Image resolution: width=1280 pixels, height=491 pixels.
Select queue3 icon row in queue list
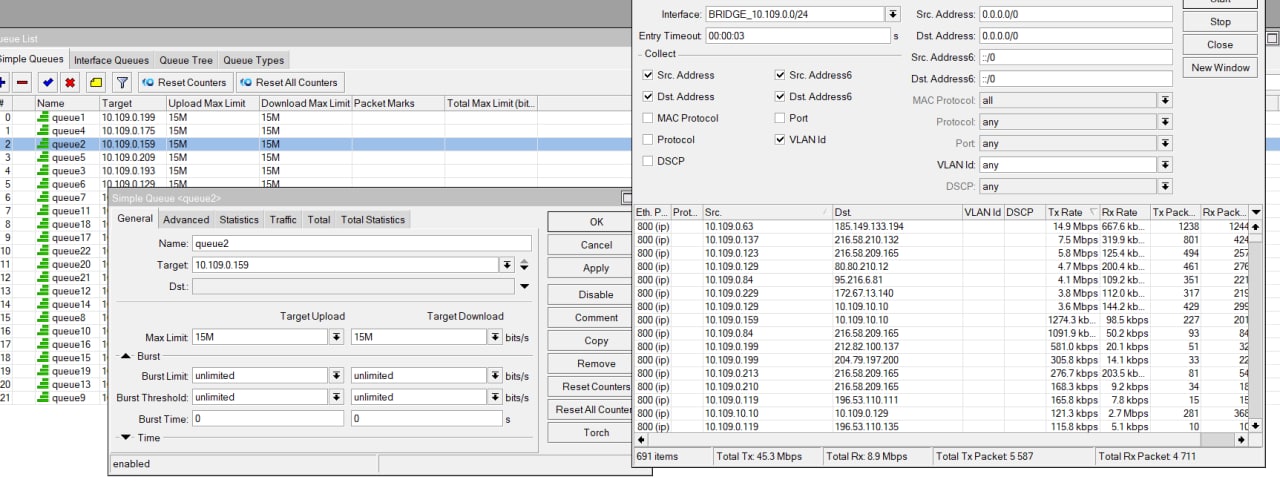pyautogui.click(x=43, y=171)
